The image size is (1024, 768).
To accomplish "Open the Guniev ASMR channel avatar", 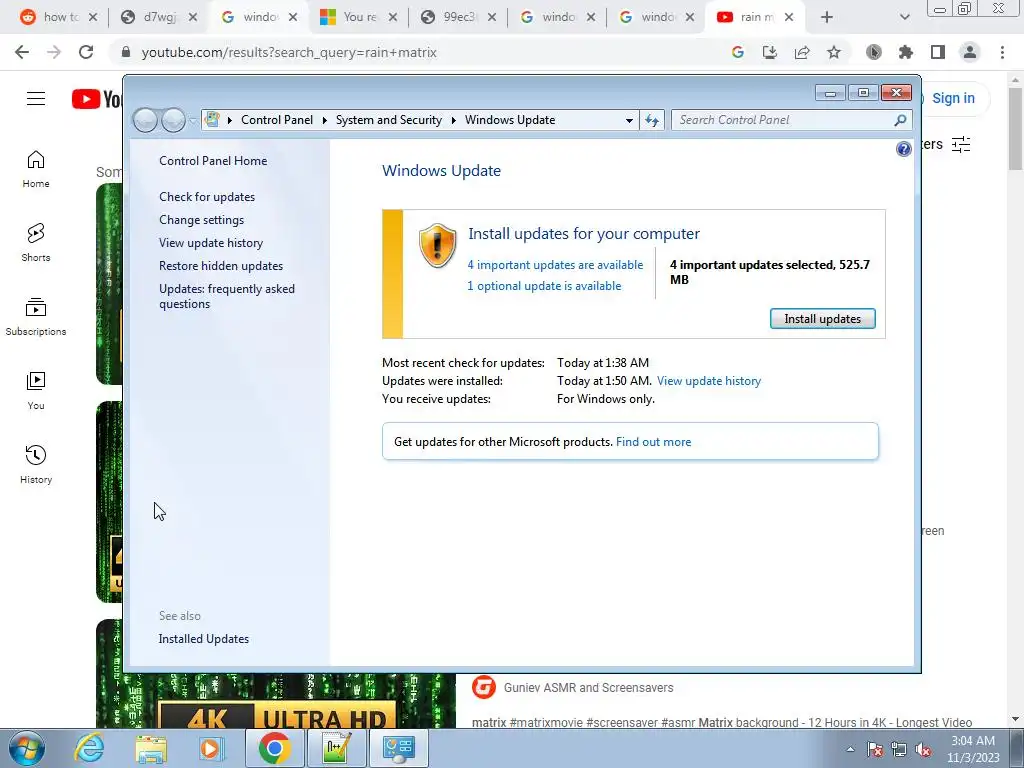I will tap(483, 688).
